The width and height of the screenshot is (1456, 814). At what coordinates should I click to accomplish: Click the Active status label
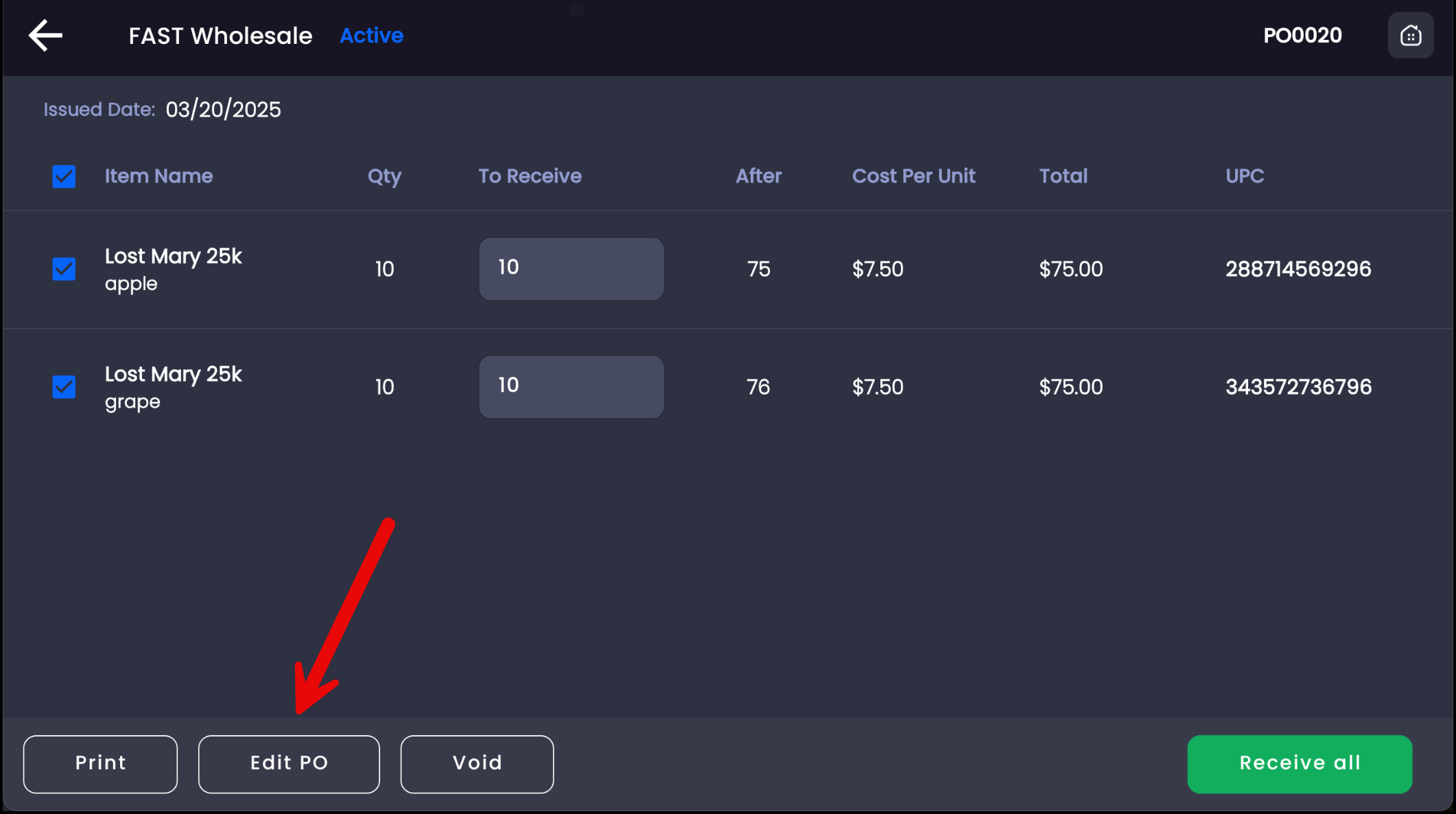pos(371,36)
